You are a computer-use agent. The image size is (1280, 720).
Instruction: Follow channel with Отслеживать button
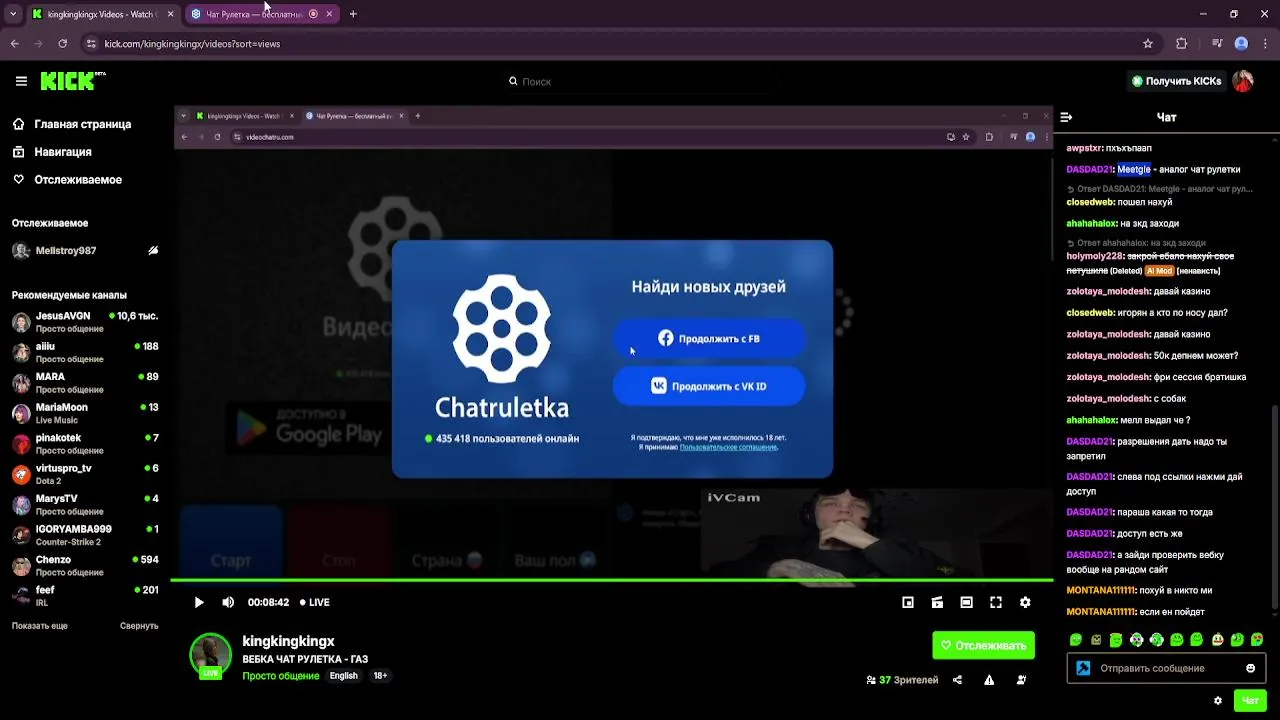[983, 645]
